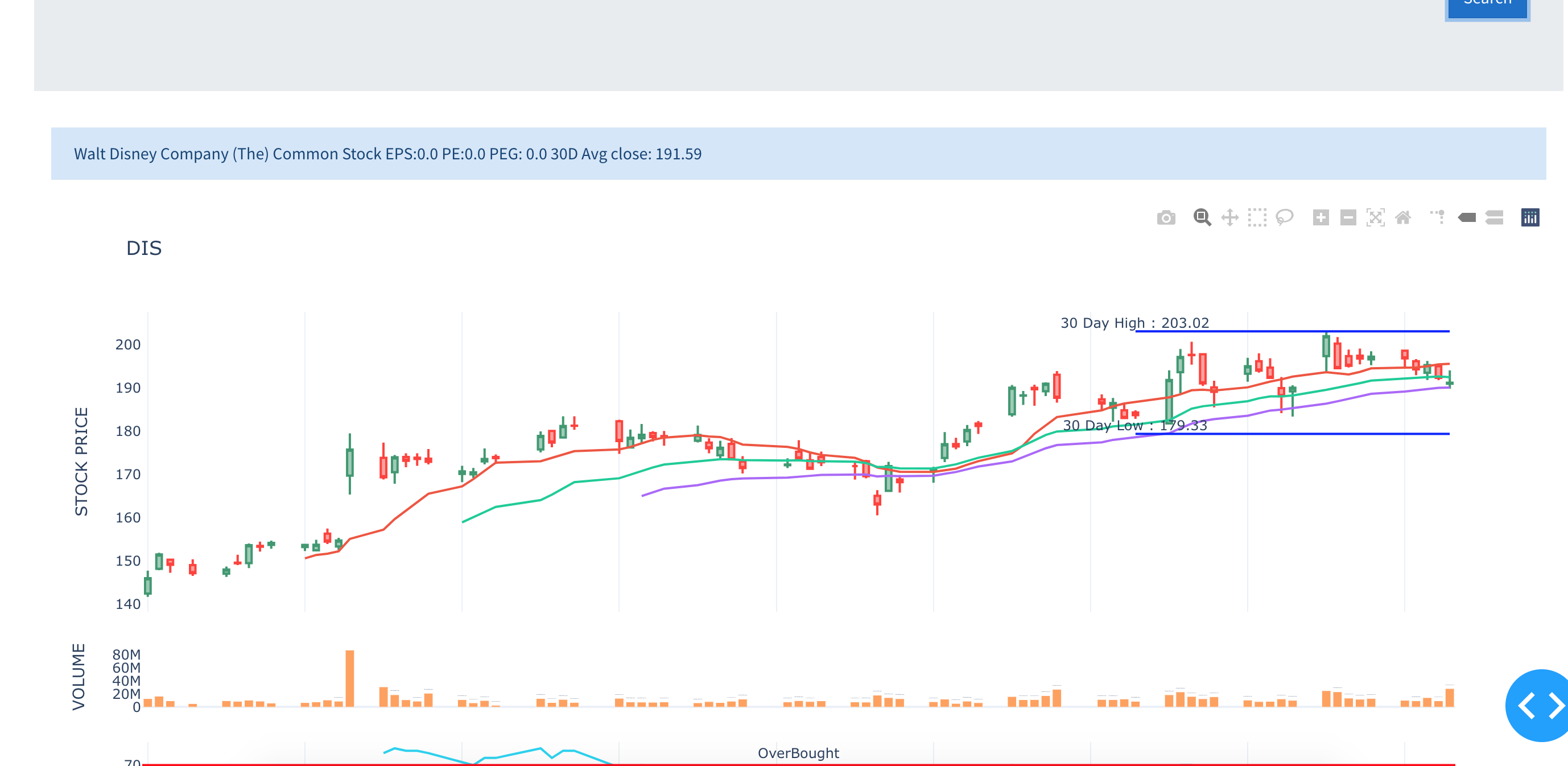The width and height of the screenshot is (1568, 766).
Task: Click the Zoom out minus icon
Action: [x=1348, y=217]
